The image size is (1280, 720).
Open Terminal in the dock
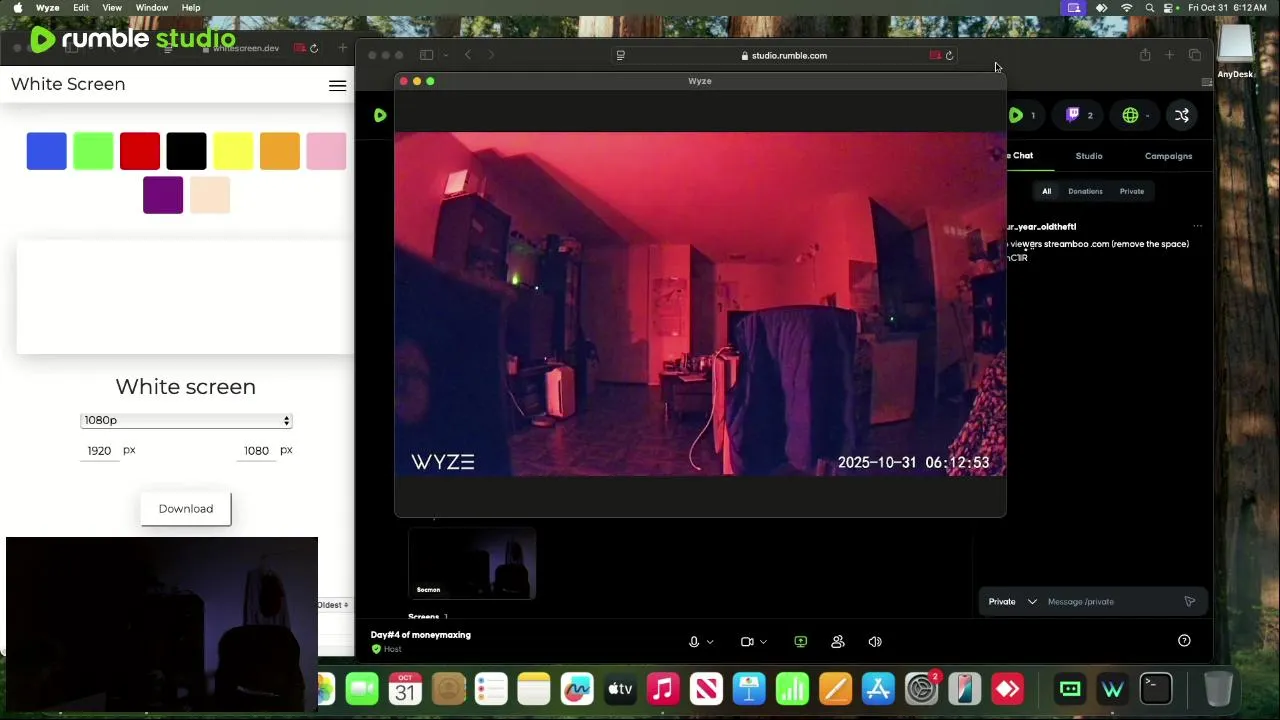tap(1156, 689)
